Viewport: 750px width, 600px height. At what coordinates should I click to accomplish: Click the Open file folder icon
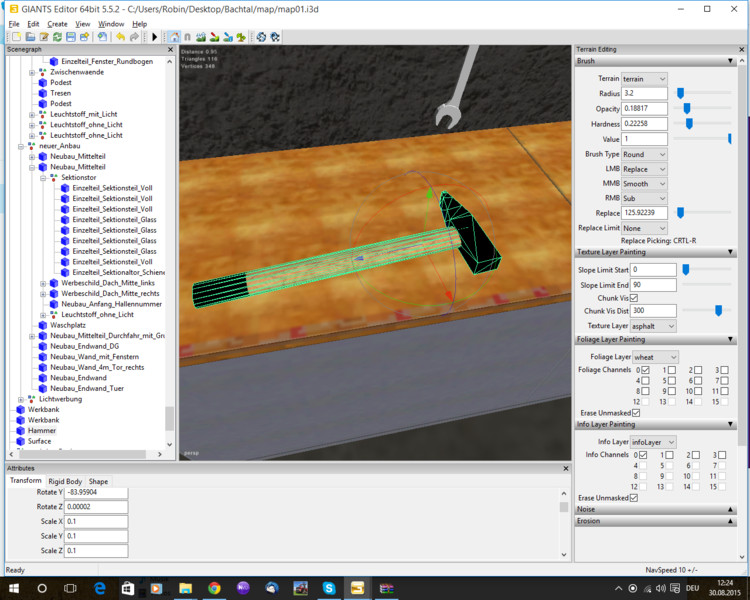[29, 37]
